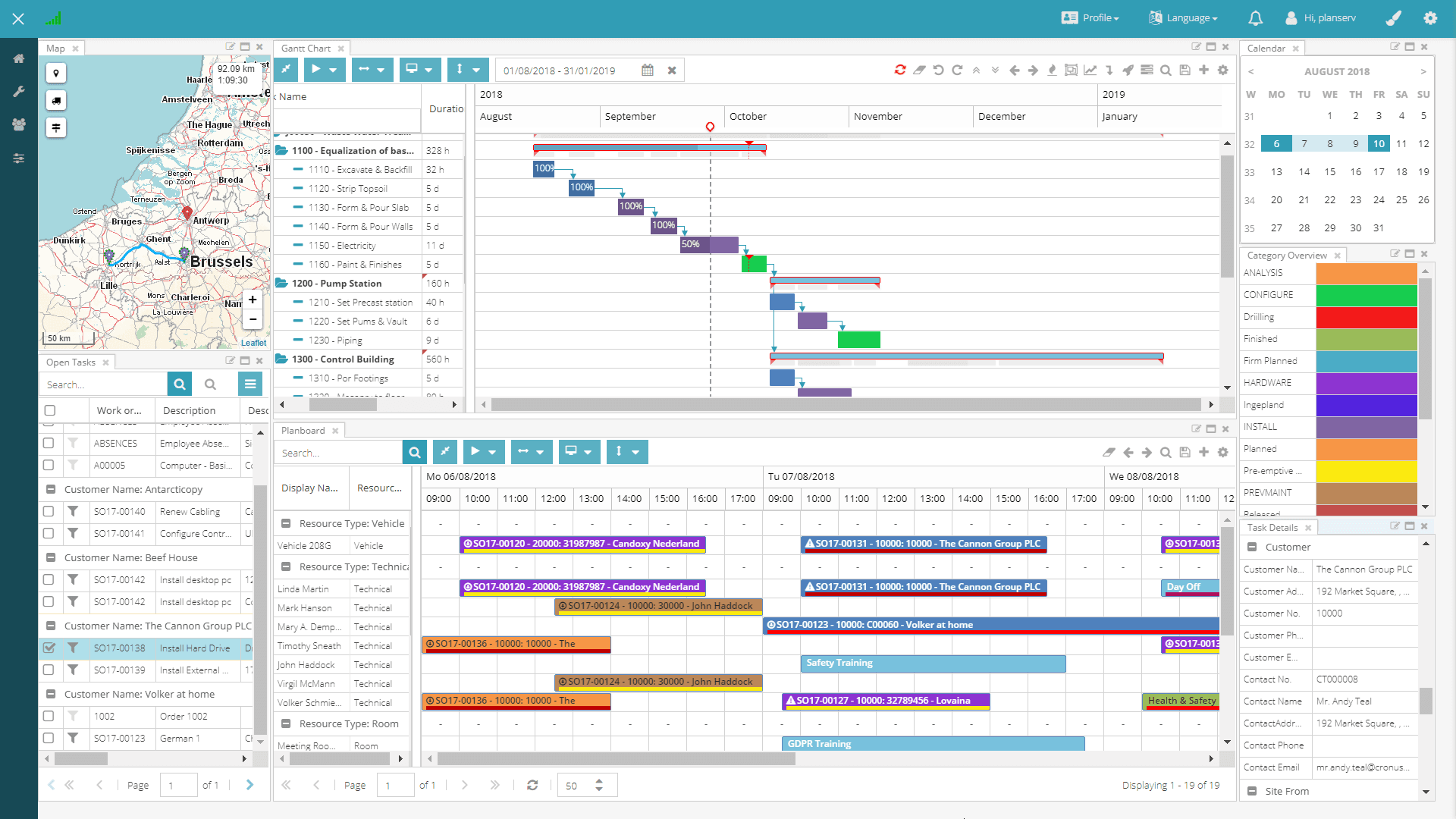Zoom to fit the Gantt timeline
1456x819 pixels.
tap(1071, 70)
